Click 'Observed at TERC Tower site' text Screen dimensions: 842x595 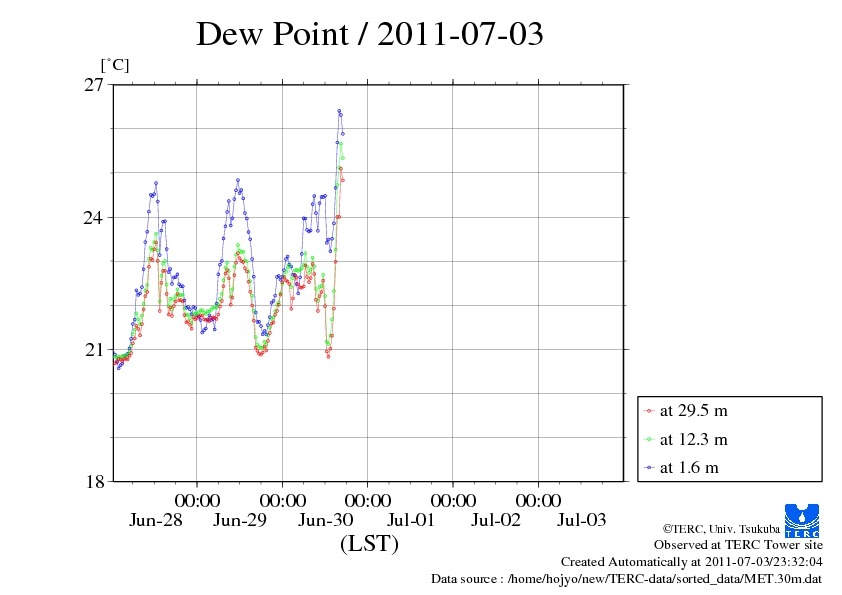738,545
